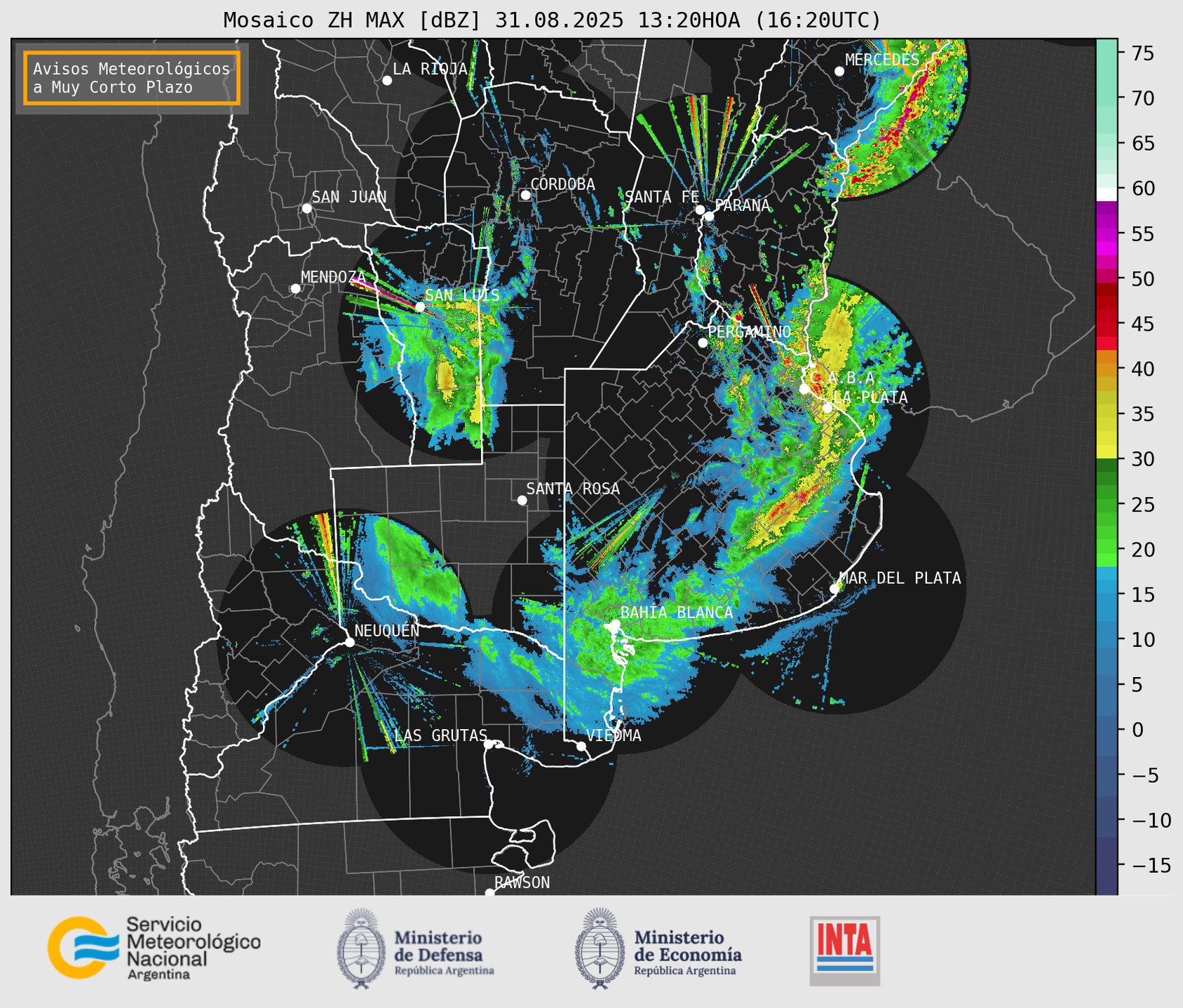Click the Ministerio de Defensa emblem
Screen dimensions: 1183x1008
point(360,948)
